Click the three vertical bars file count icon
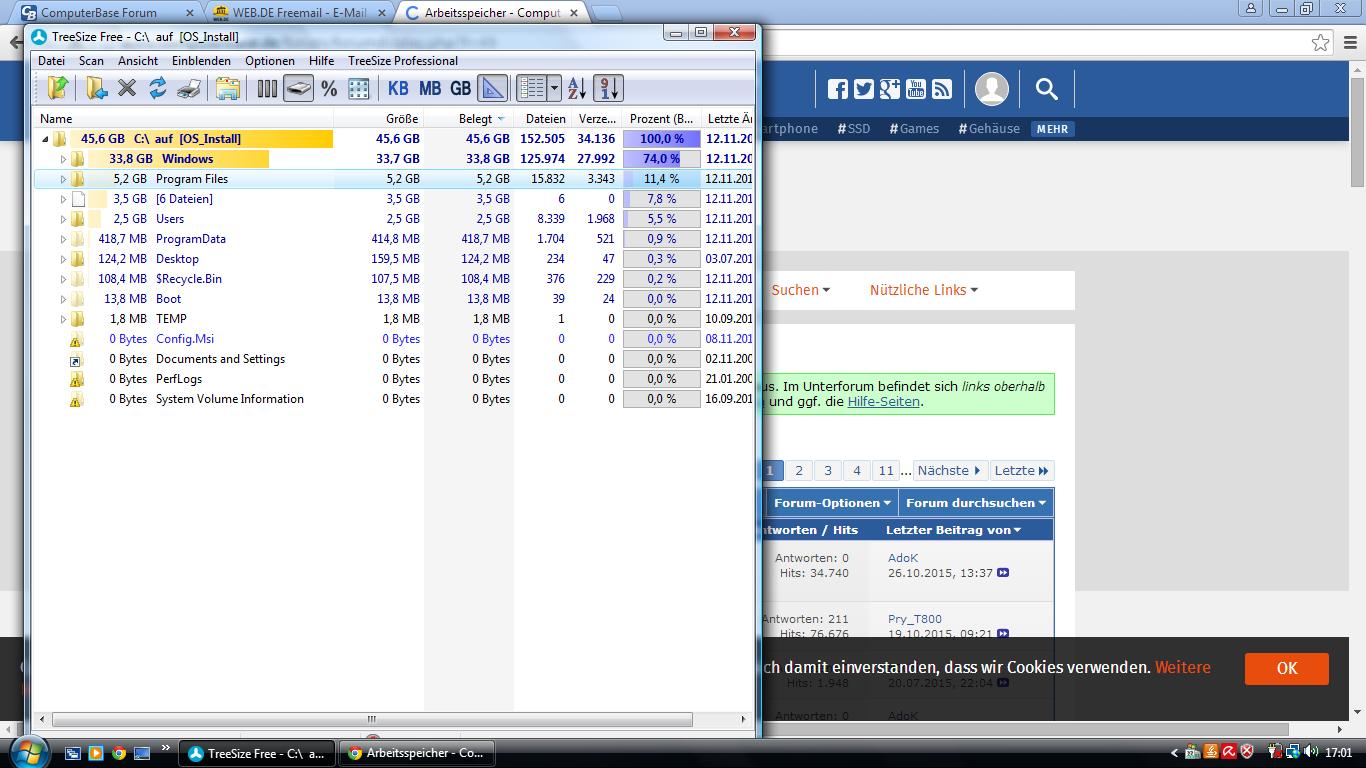The height and width of the screenshot is (768, 1366). [267, 88]
